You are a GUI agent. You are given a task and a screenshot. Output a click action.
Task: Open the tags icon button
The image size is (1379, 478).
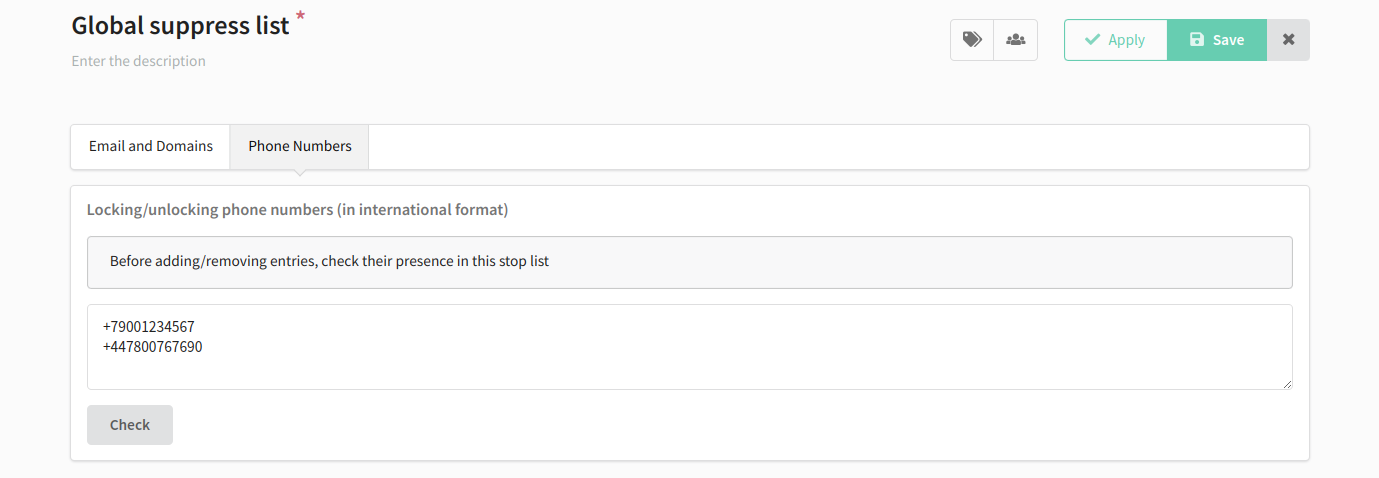click(972, 40)
